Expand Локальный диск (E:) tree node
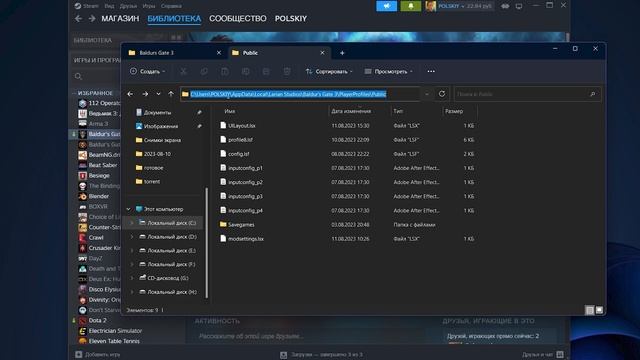This screenshot has height=360, width=640. coord(131,251)
